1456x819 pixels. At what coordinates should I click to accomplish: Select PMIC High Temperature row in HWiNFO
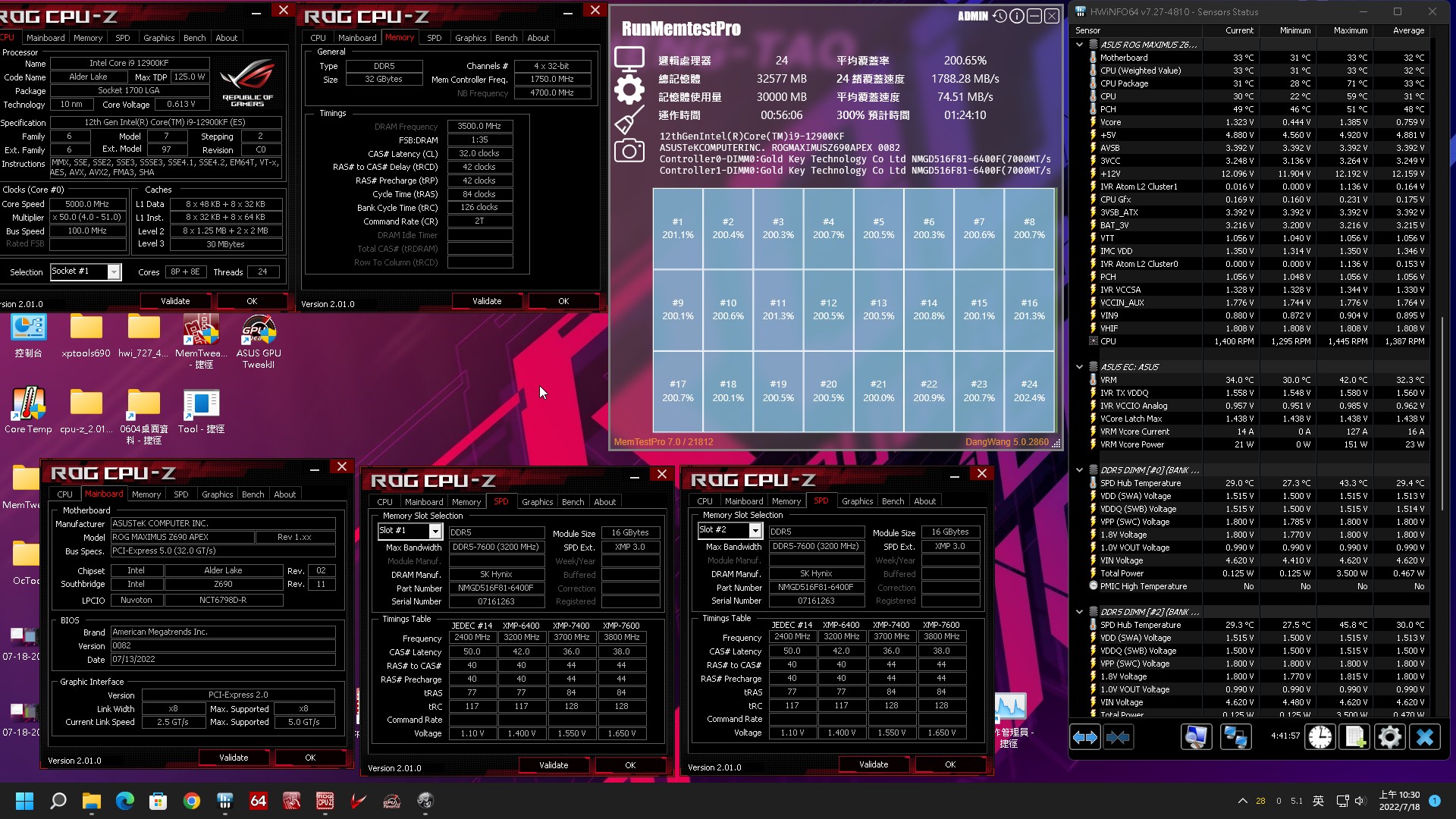tap(1259, 586)
